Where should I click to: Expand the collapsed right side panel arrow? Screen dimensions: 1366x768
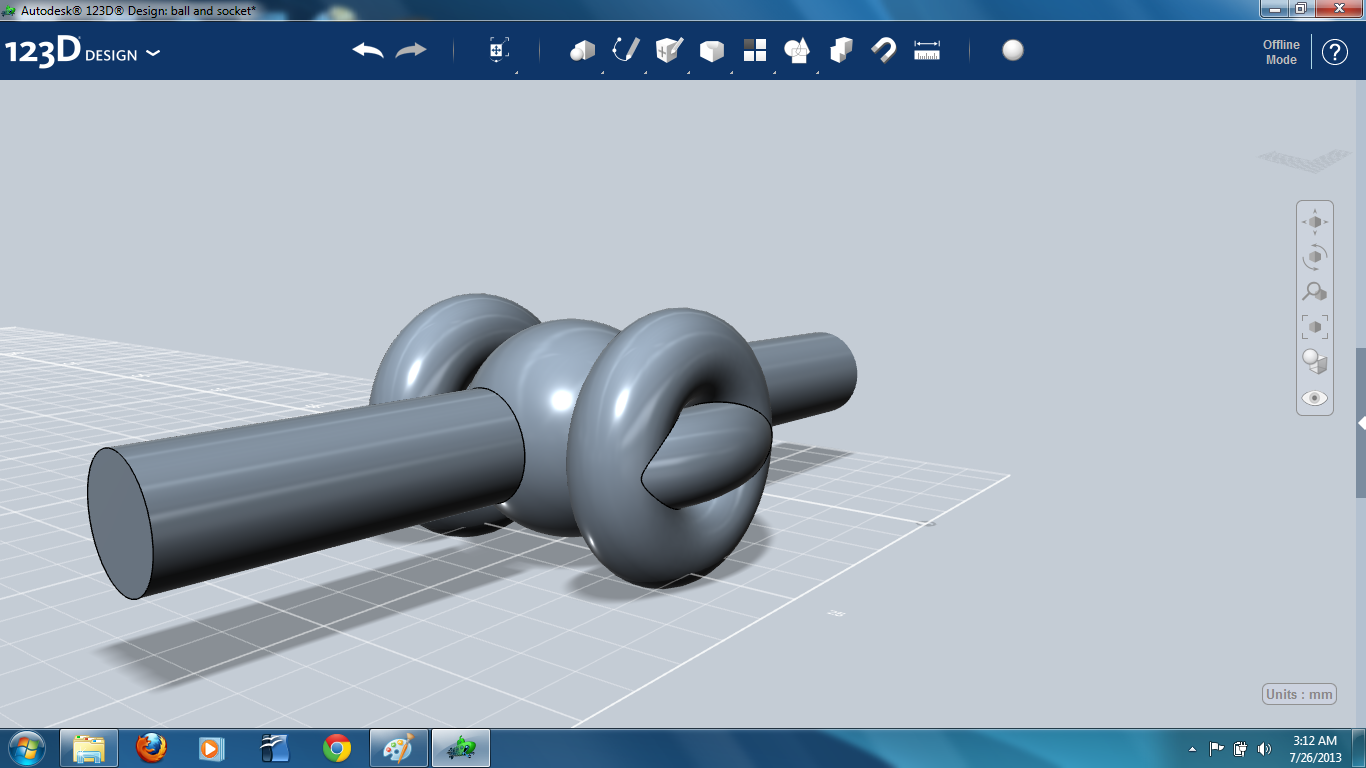point(1361,423)
